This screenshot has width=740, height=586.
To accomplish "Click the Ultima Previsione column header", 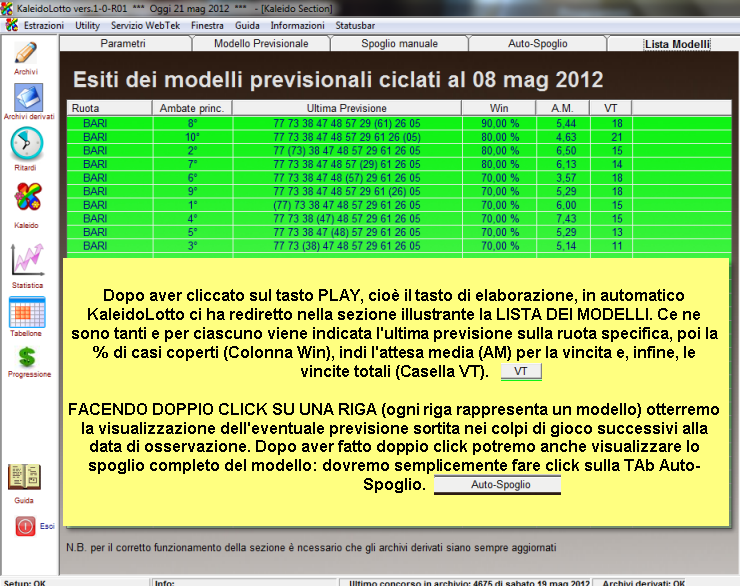I will [x=346, y=108].
